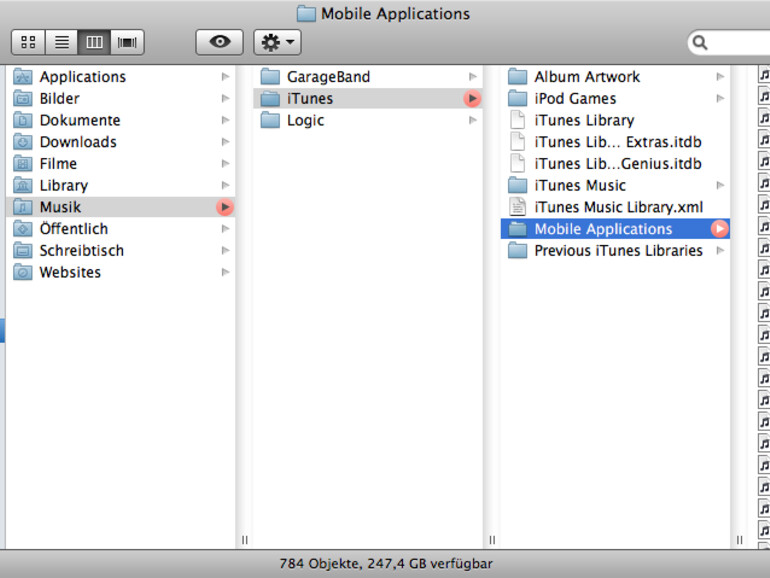
Task: Click the Dokumente folder icon
Action: point(23,120)
